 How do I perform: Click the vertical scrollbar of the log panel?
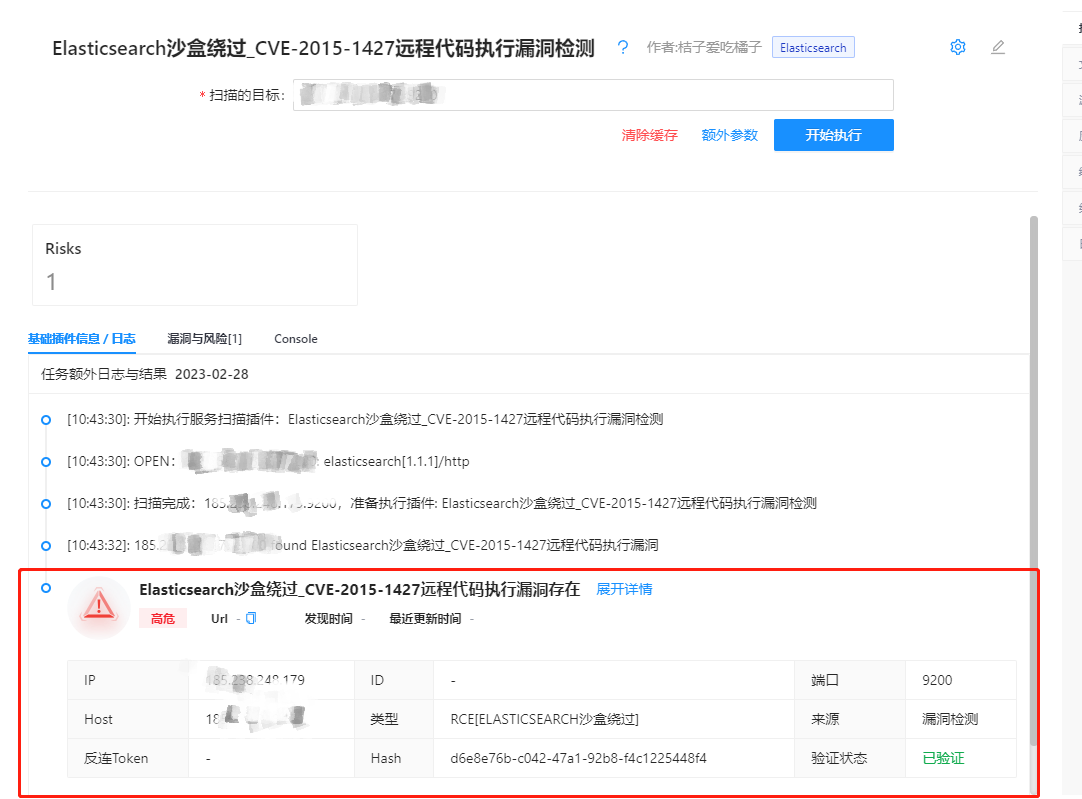[1033, 480]
